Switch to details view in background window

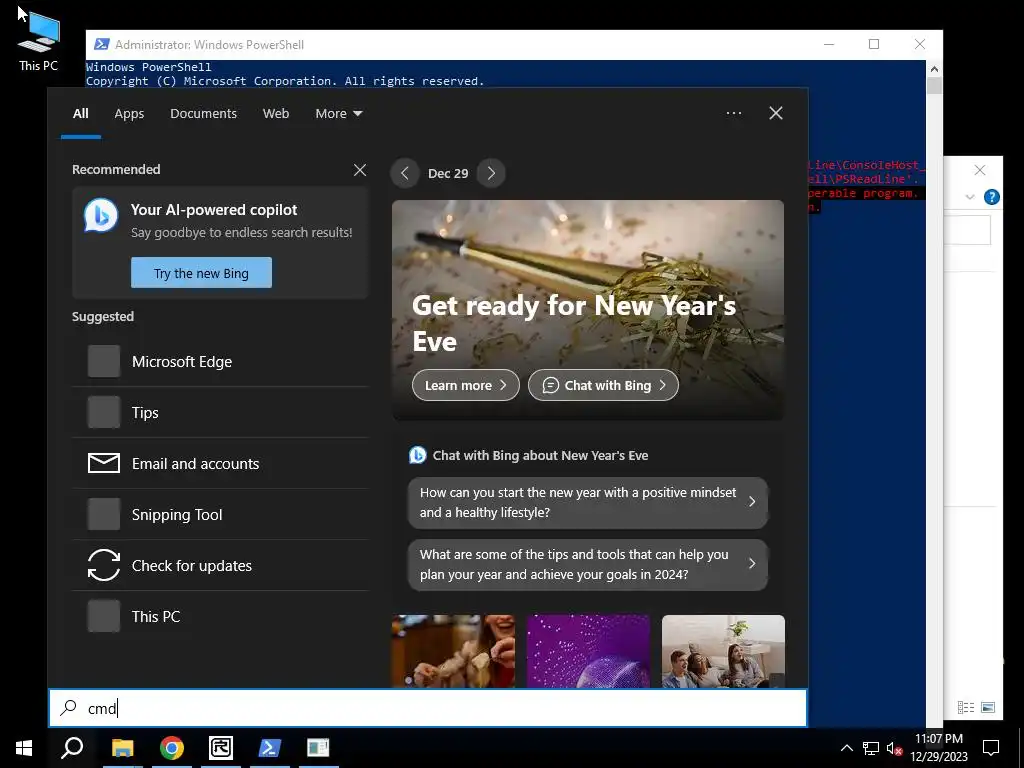(x=966, y=707)
